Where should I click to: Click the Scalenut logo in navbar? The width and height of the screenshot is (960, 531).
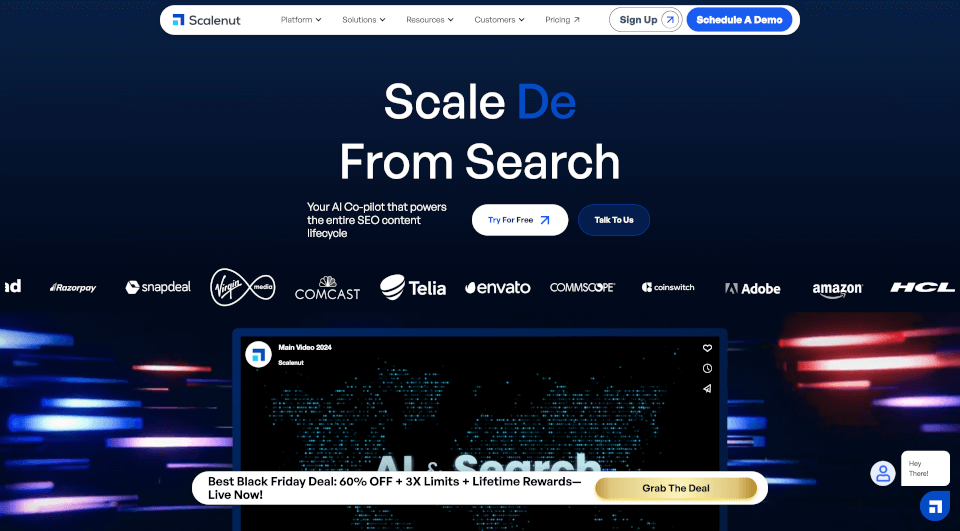(206, 20)
